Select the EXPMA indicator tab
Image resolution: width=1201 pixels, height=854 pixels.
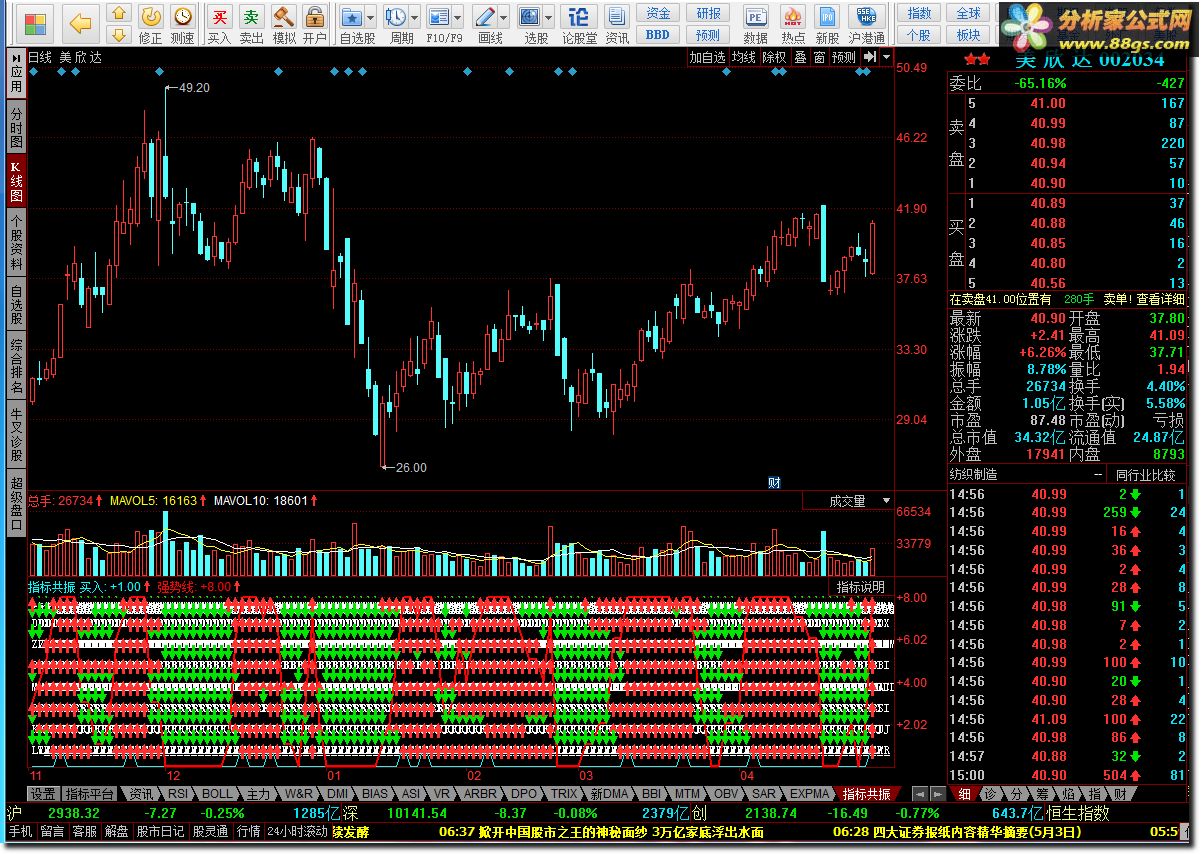[x=809, y=793]
